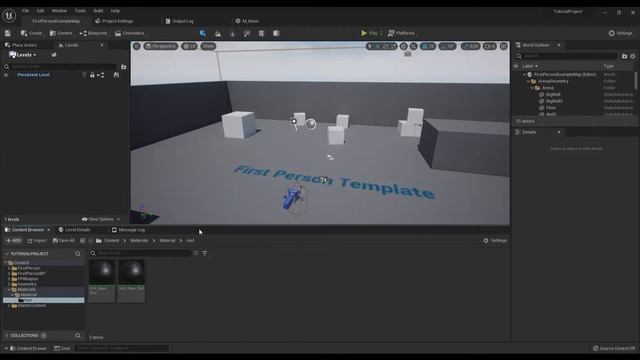The image size is (640, 360).
Task: Click the Save All button
Action: 64,241
